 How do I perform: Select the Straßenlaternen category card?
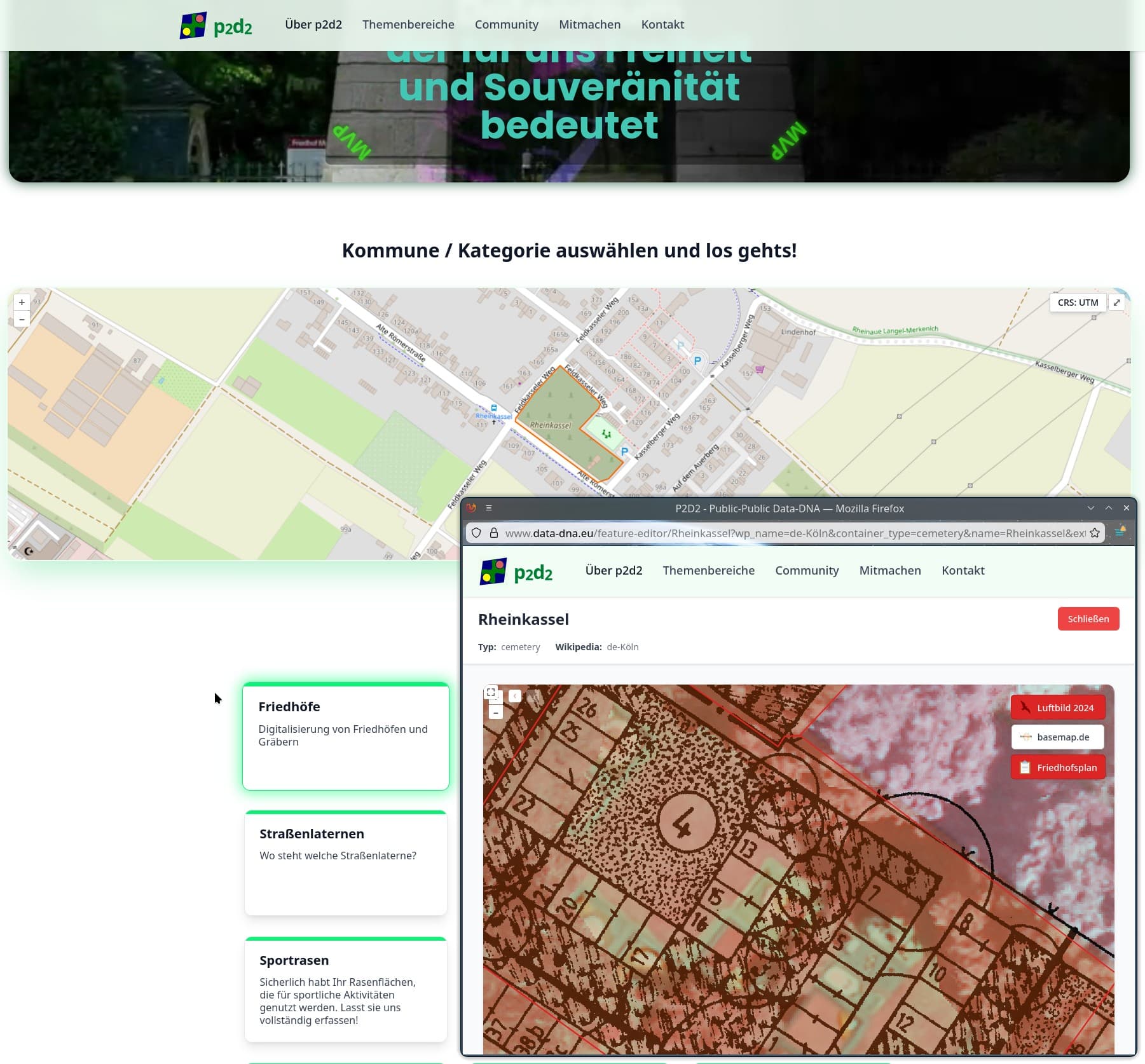[x=346, y=863]
